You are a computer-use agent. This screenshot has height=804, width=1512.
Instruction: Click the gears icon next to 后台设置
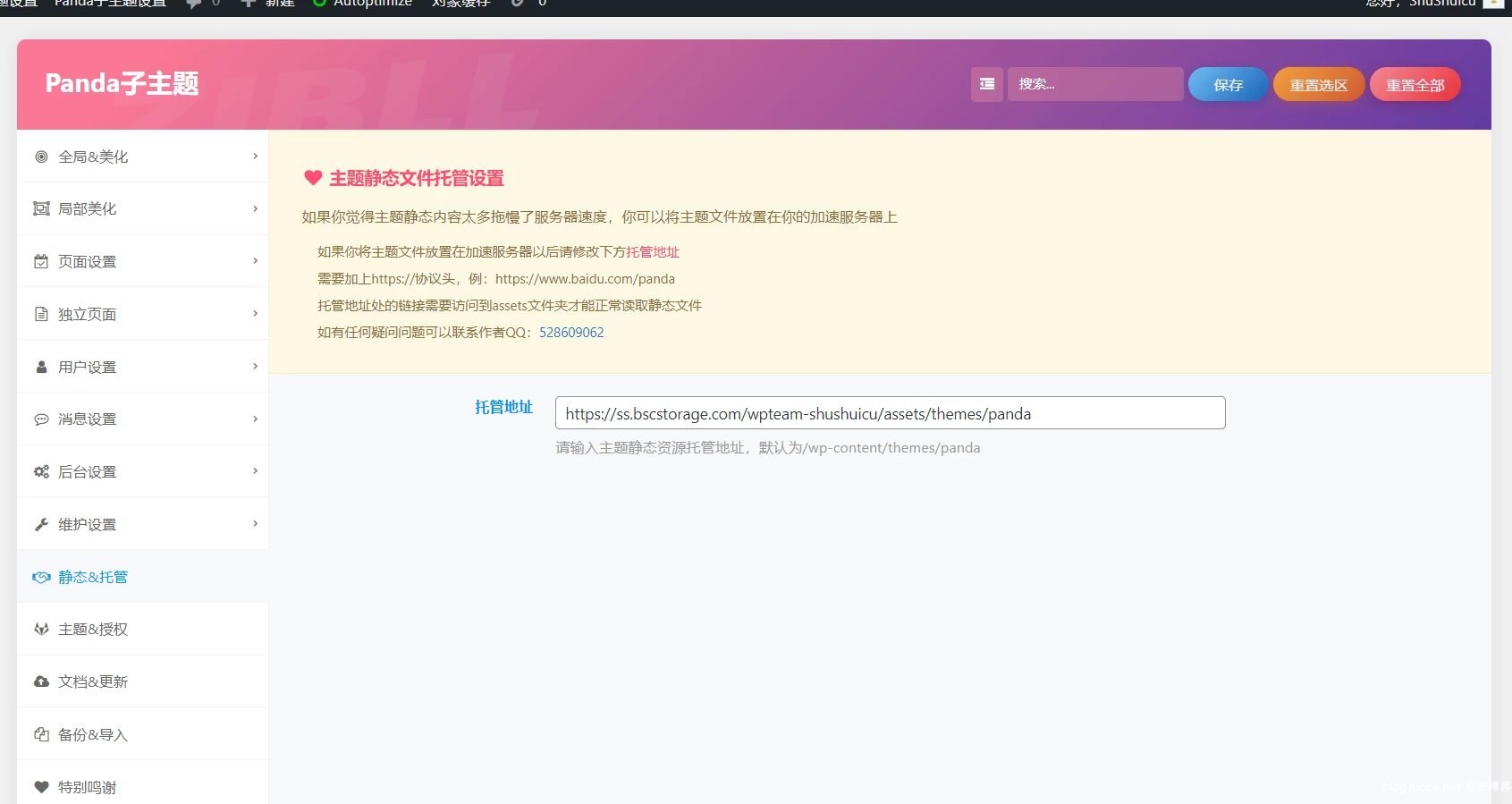[x=41, y=471]
